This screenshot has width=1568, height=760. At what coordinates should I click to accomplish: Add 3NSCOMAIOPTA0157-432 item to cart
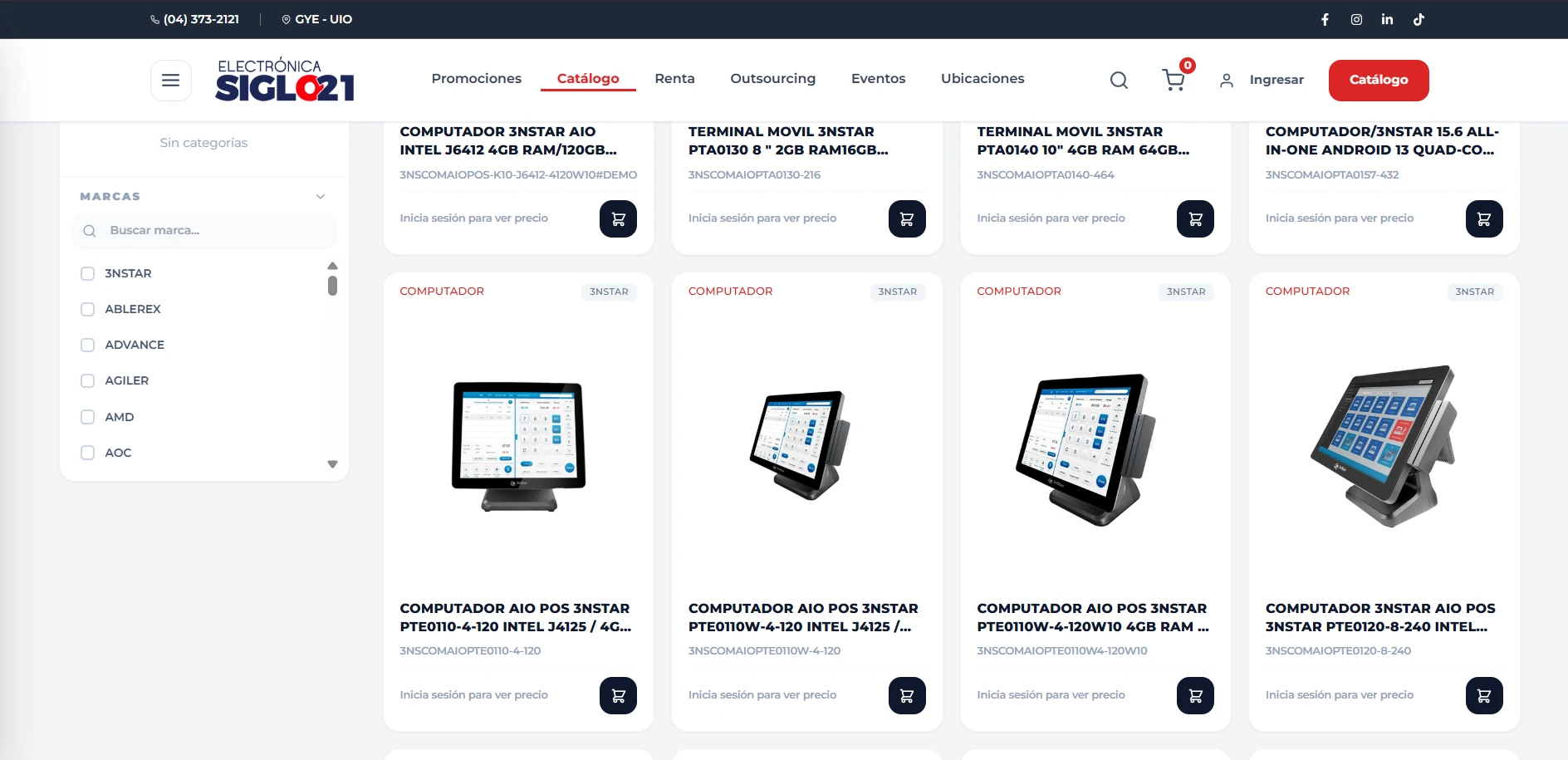point(1484,218)
